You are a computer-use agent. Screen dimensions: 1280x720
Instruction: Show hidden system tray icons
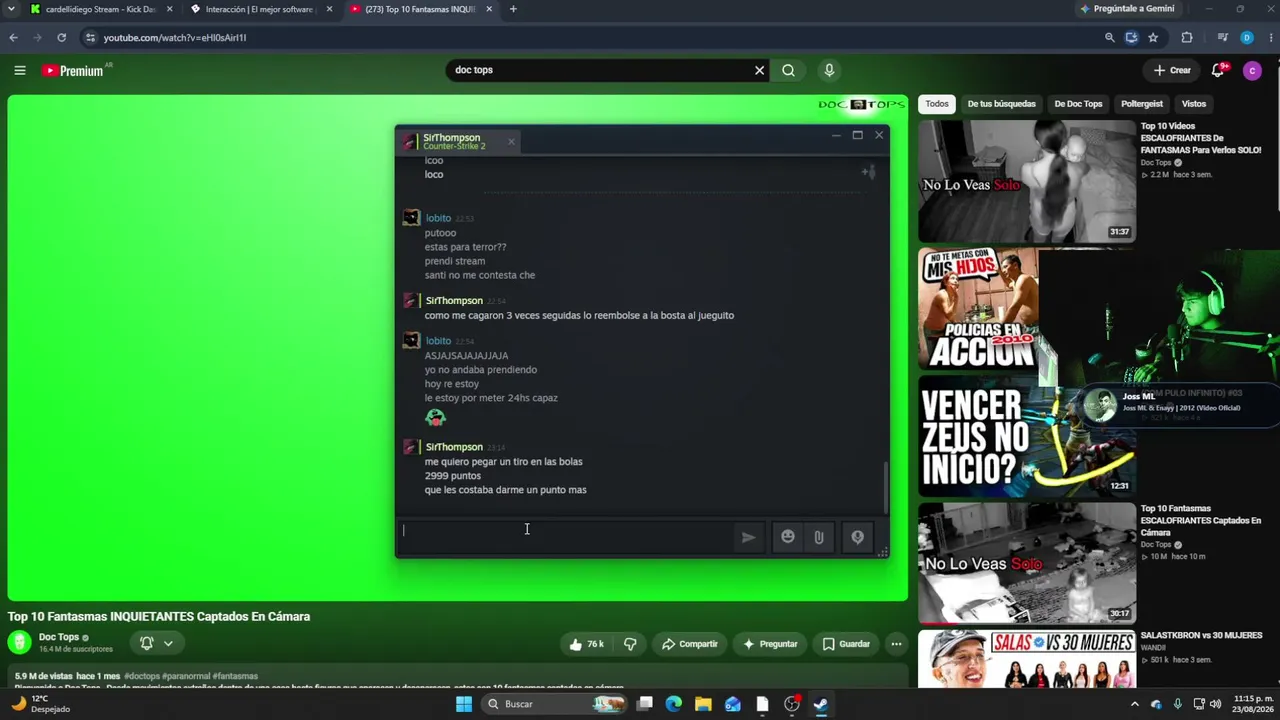point(1134,704)
